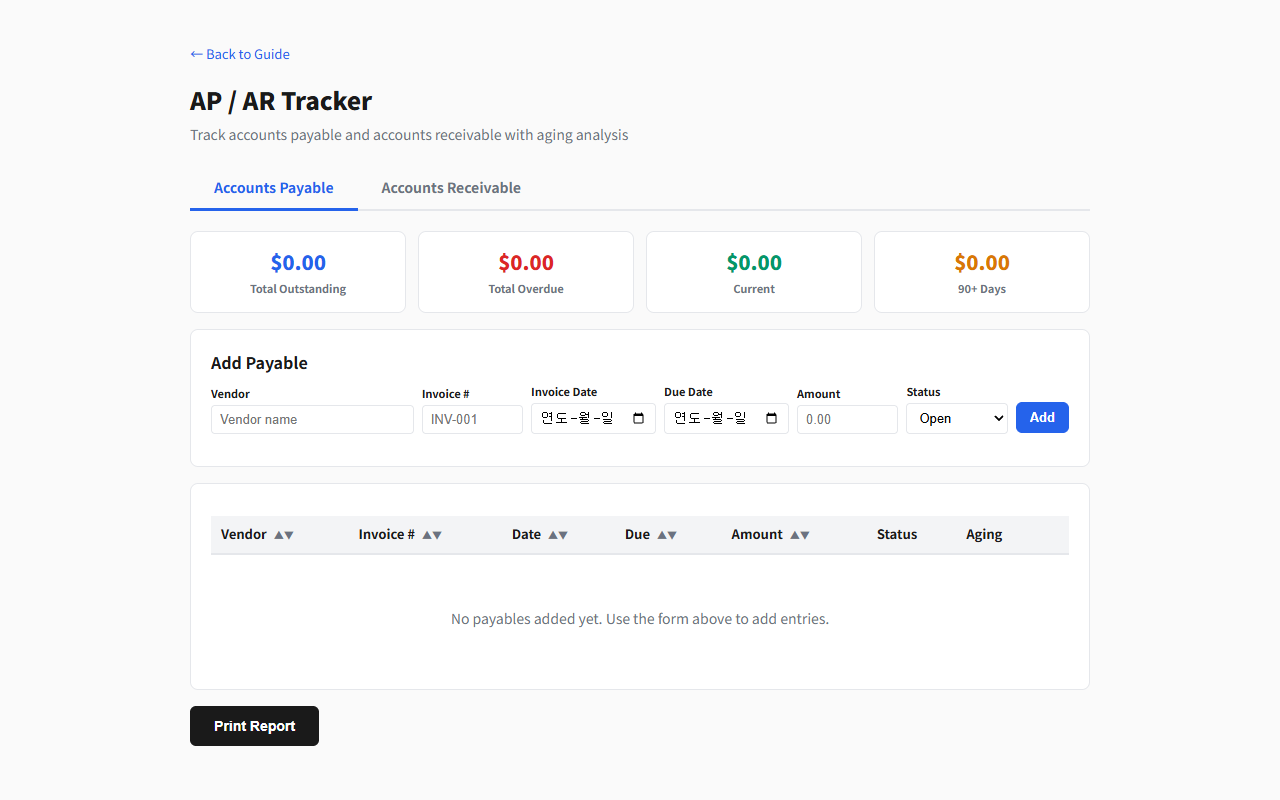Sort by Due column arrows
This screenshot has height=800, width=1280.
coord(666,535)
